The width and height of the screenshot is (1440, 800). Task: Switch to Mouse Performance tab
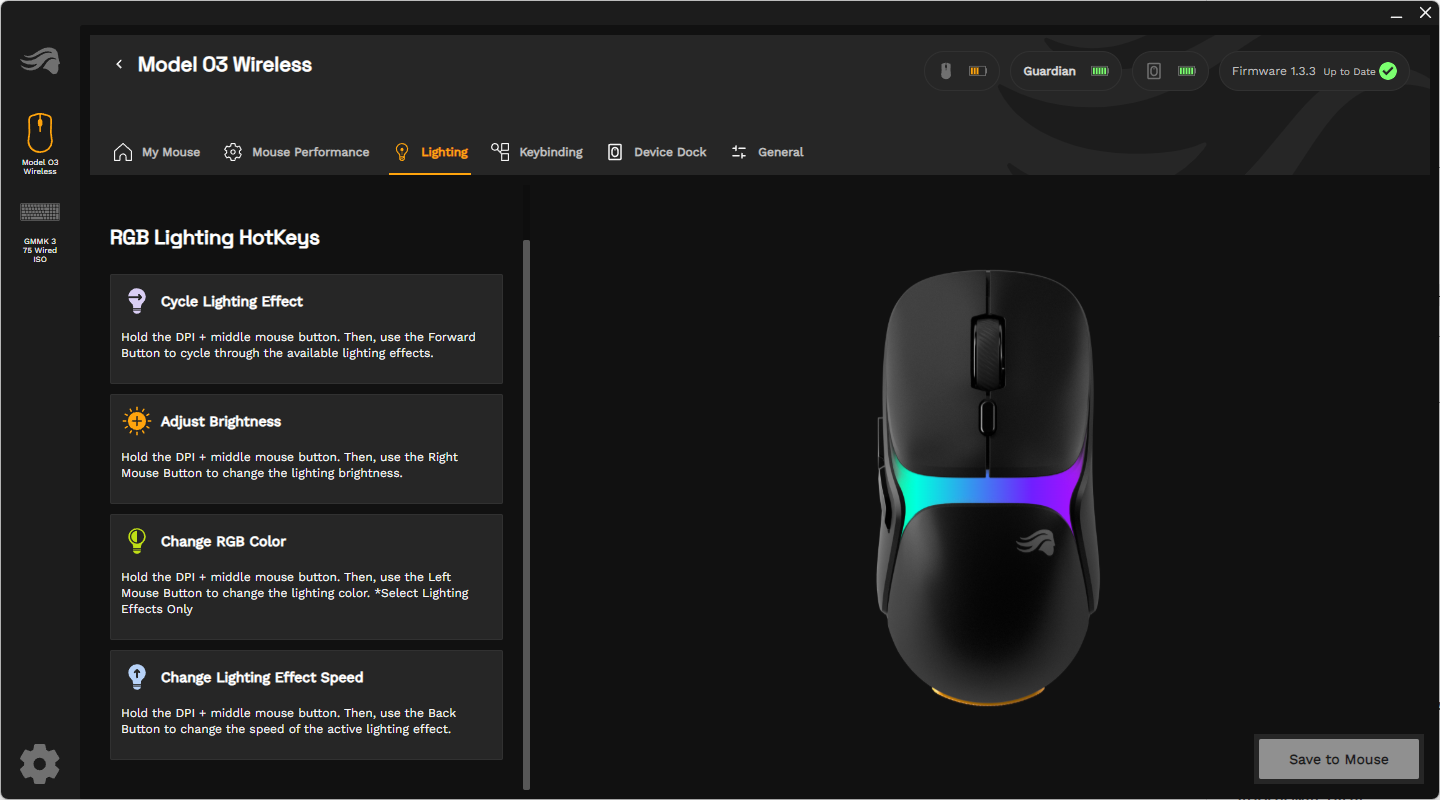[296, 152]
